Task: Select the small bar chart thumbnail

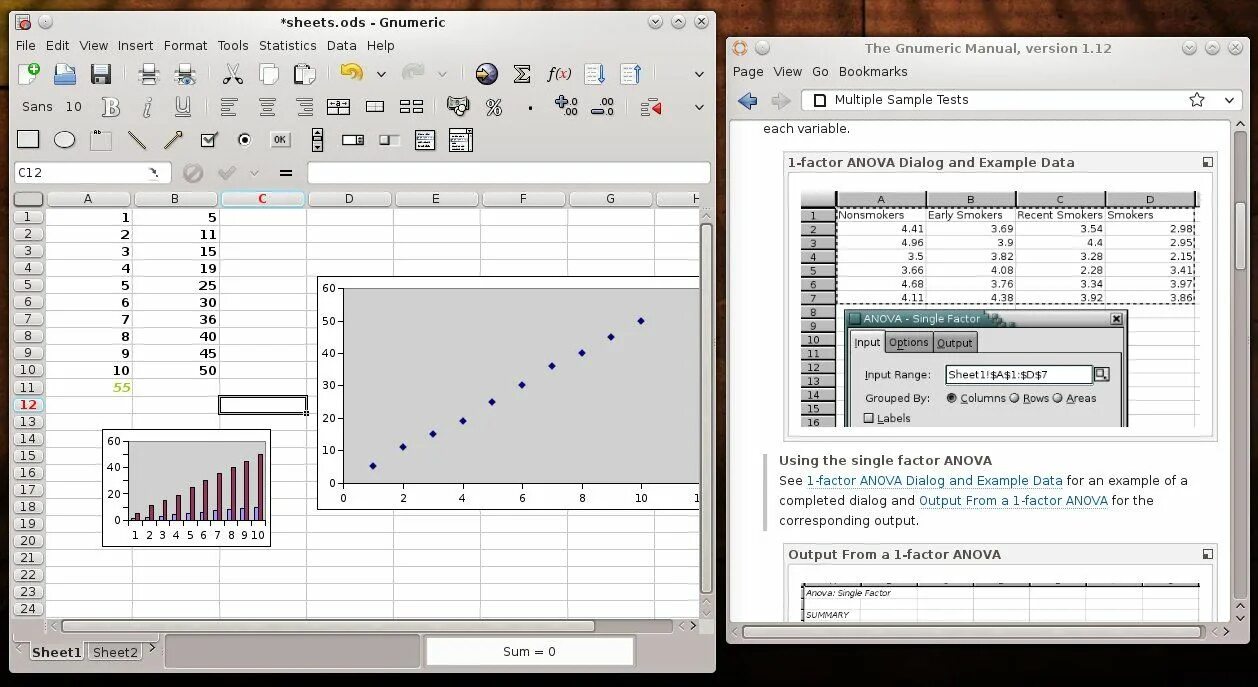Action: click(x=186, y=488)
